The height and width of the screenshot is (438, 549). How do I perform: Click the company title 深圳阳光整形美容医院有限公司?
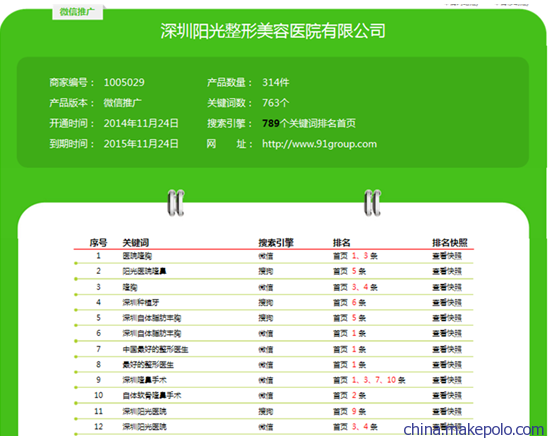273,31
